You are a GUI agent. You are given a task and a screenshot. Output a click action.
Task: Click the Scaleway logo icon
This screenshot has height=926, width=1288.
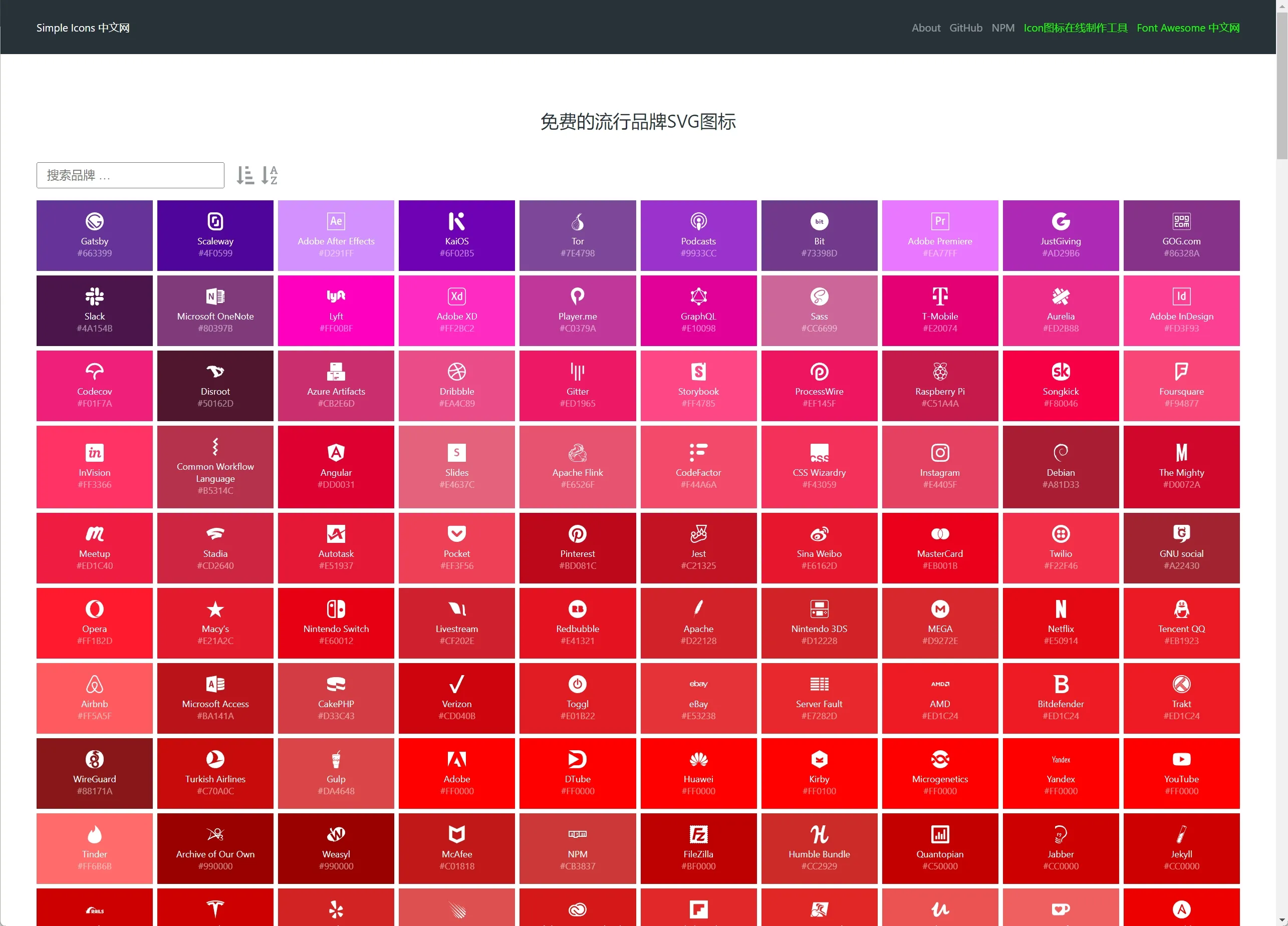[215, 221]
